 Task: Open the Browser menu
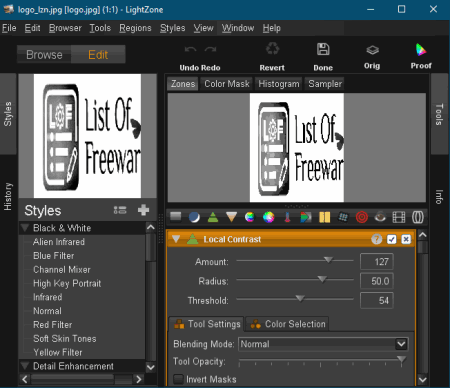tap(65, 28)
